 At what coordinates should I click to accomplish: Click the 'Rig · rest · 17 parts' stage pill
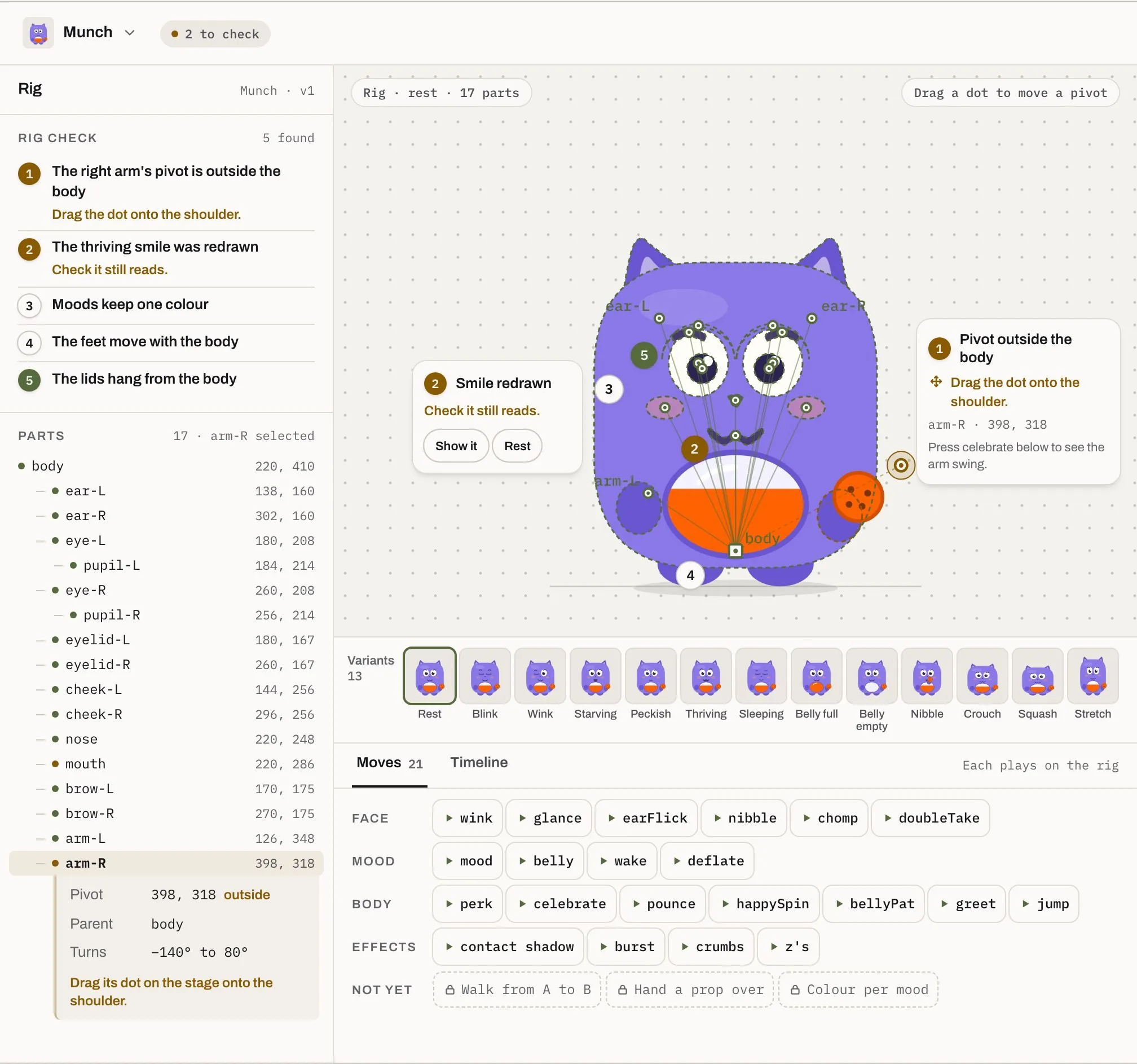click(x=441, y=93)
